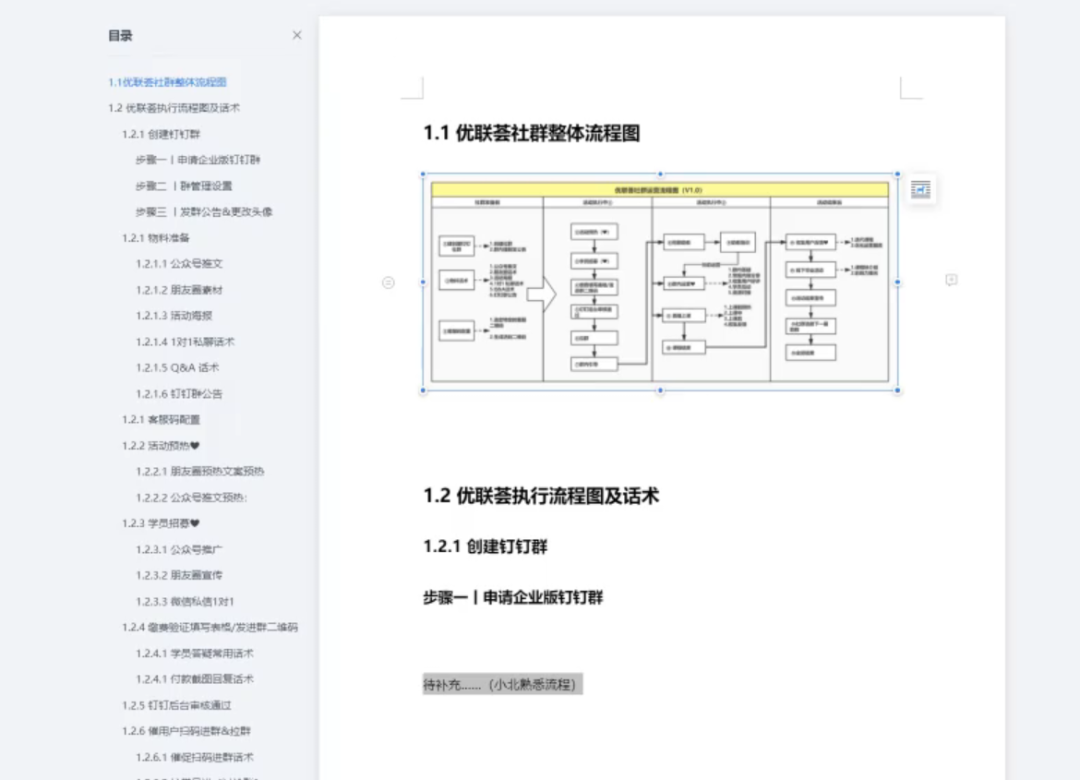Open 1.2.4 缴费验证填写表格/发进群二维码
This screenshot has width=1080, height=780.
pyautogui.click(x=210, y=628)
